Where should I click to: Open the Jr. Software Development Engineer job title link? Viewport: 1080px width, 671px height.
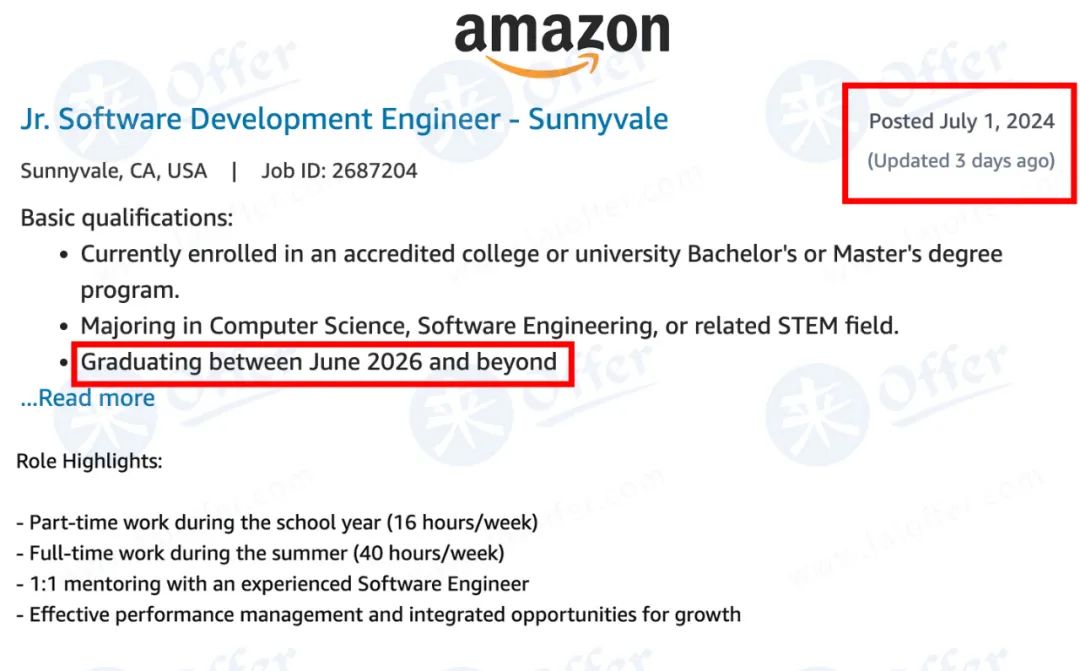344,120
